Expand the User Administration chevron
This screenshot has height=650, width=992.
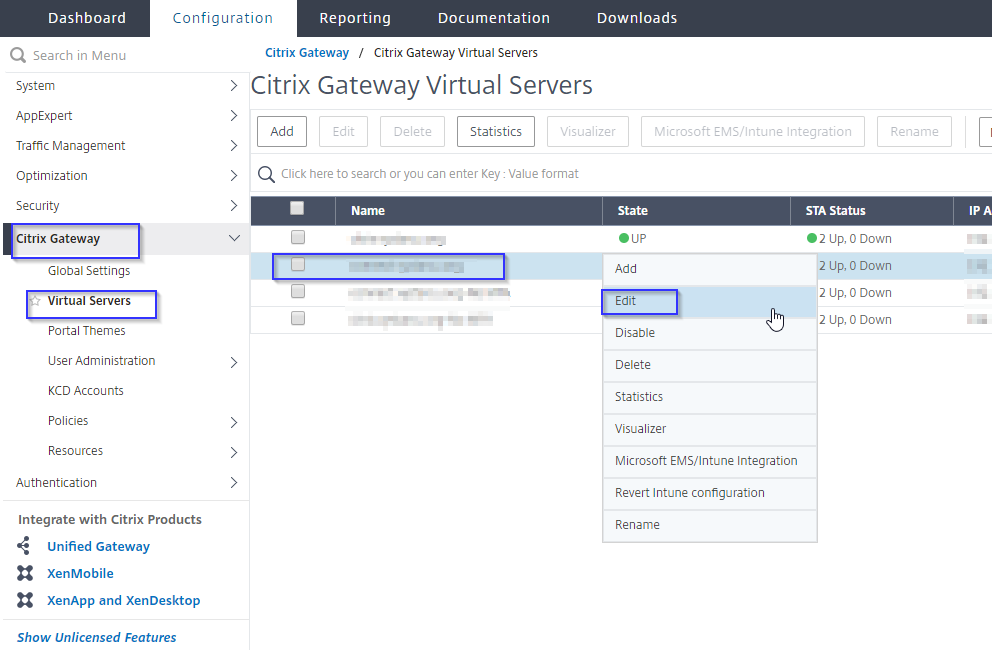coord(233,362)
